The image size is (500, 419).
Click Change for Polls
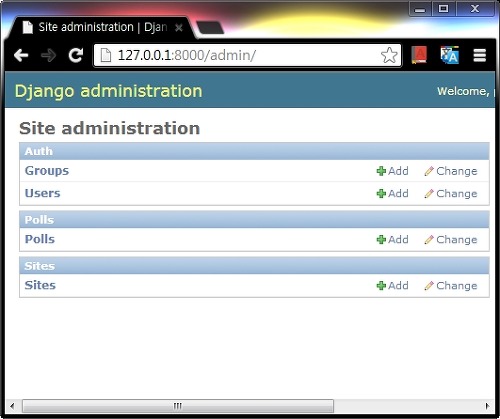(x=451, y=240)
